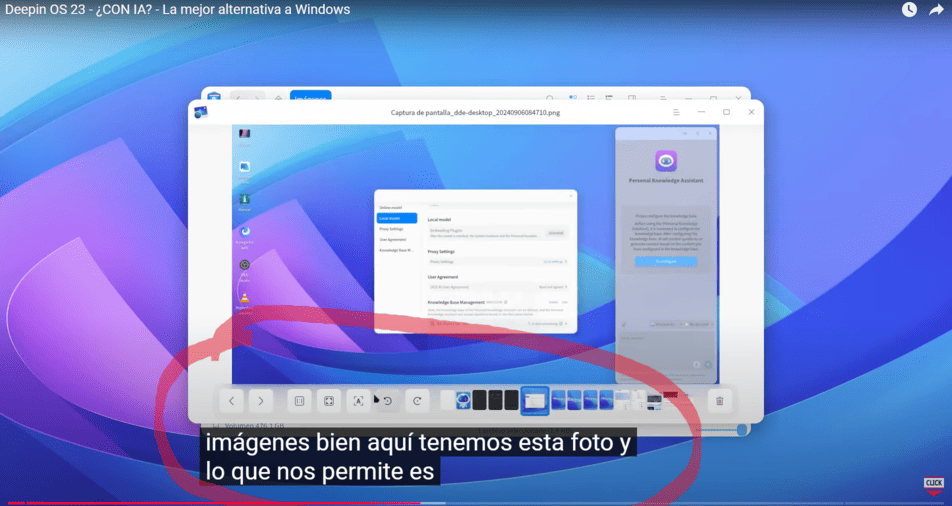
Task: Click the CLICK channel watermark button
Action: [934, 485]
